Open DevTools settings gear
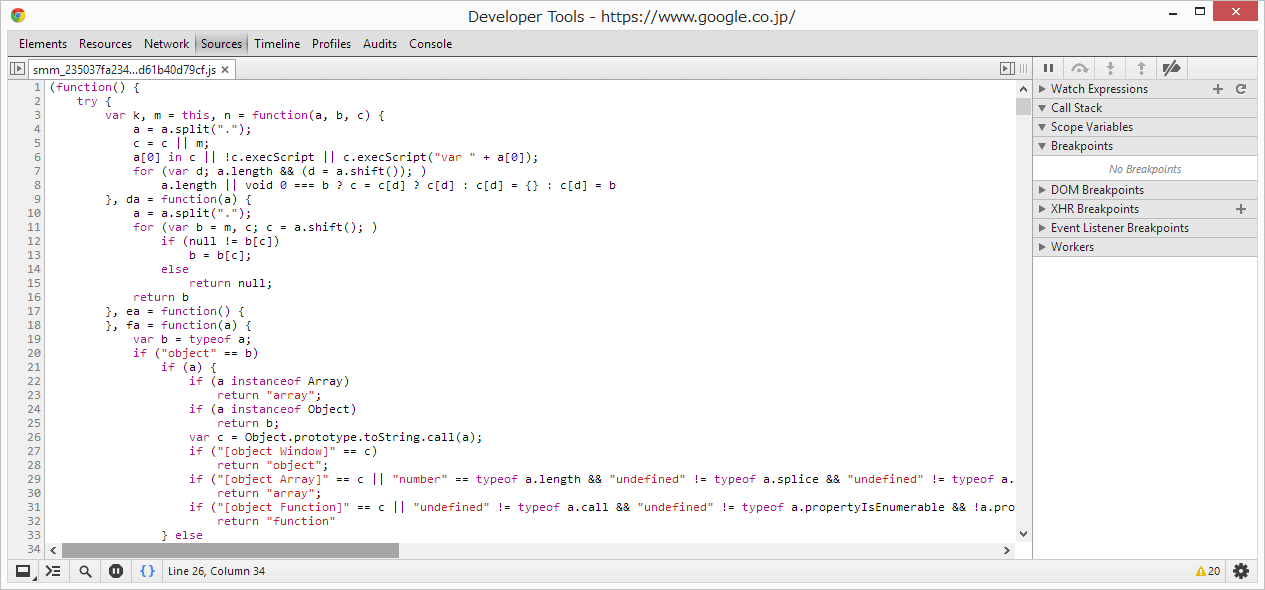Viewport: 1265px width, 590px height. click(x=1241, y=571)
